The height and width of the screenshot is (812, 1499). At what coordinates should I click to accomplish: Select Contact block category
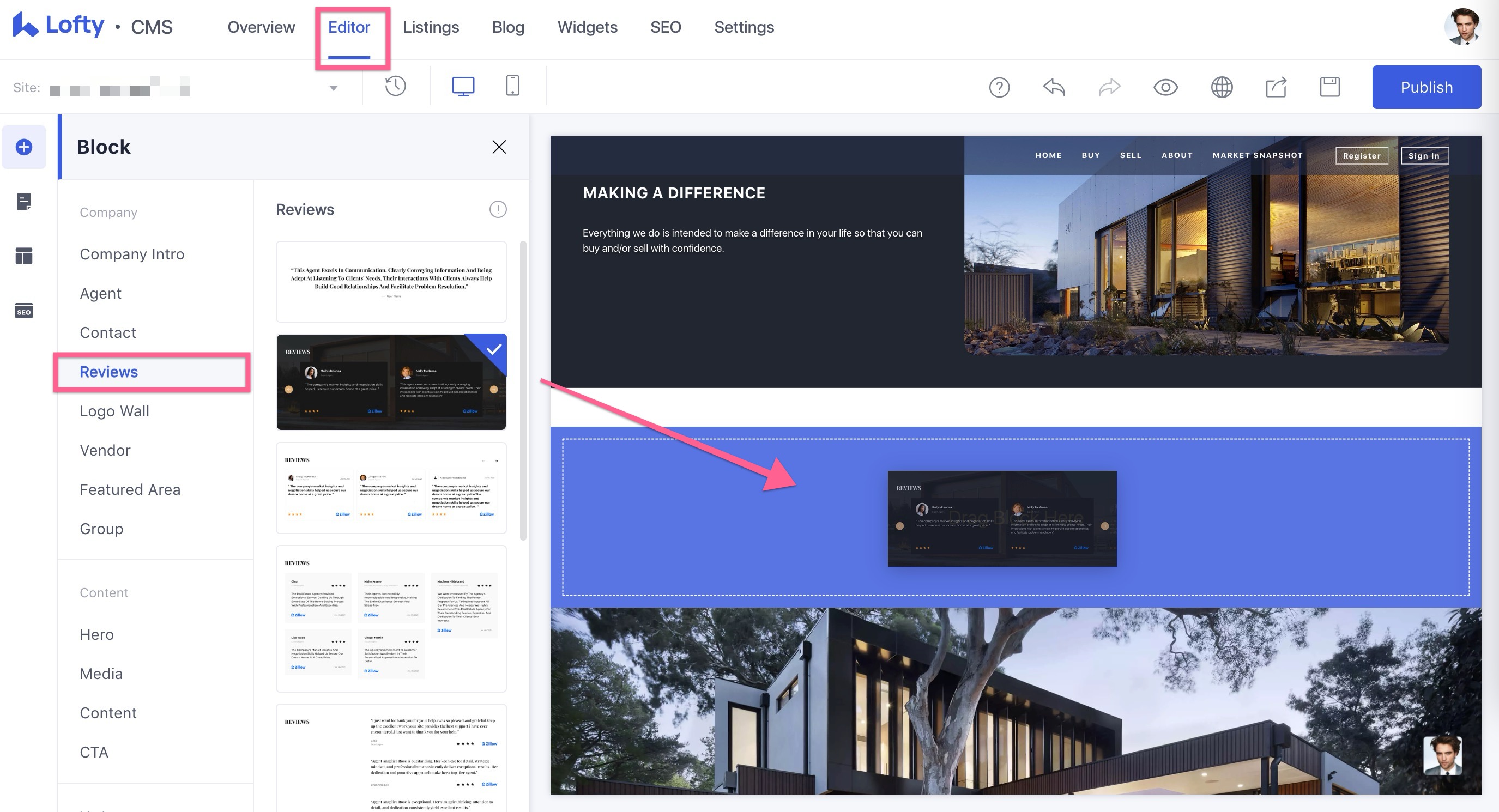(x=107, y=333)
